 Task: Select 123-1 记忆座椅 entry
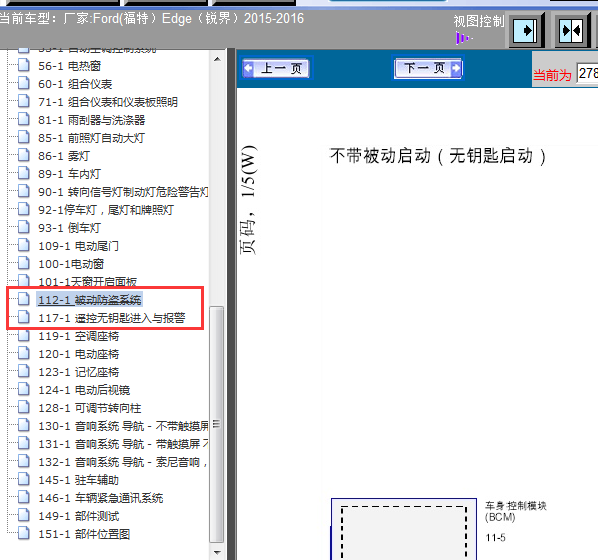pos(79,372)
